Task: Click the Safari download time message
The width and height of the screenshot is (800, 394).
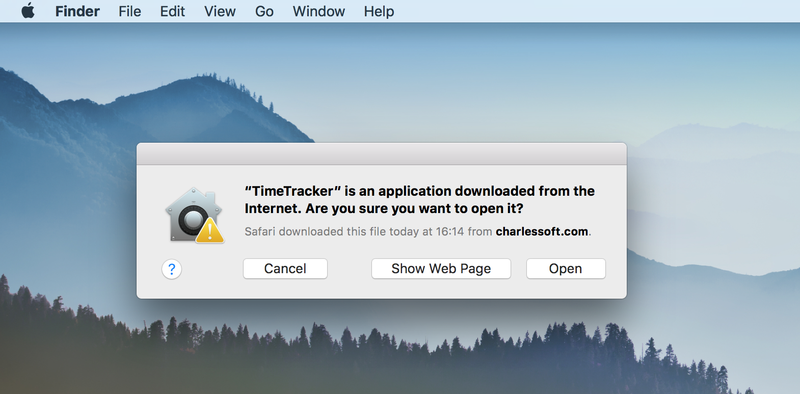Action: click(417, 232)
